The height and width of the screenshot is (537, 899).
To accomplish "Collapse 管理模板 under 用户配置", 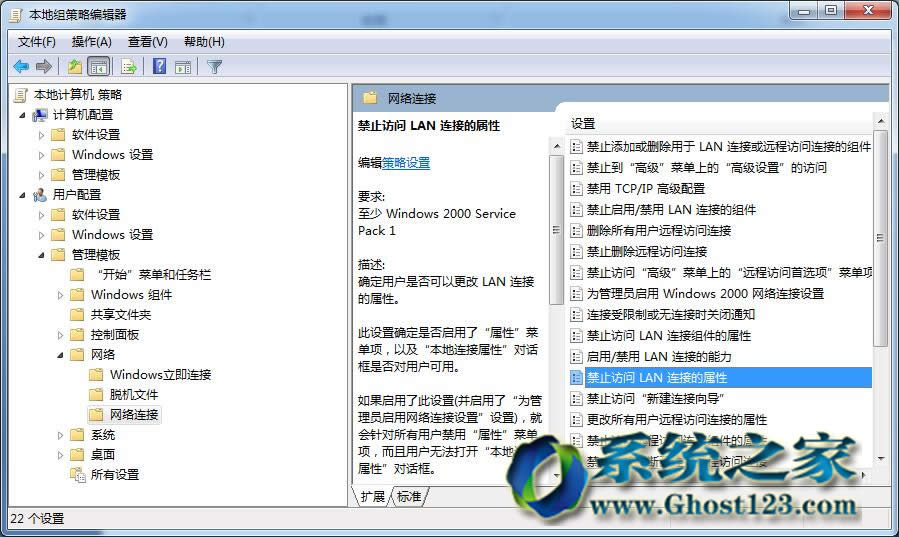I will click(41, 255).
